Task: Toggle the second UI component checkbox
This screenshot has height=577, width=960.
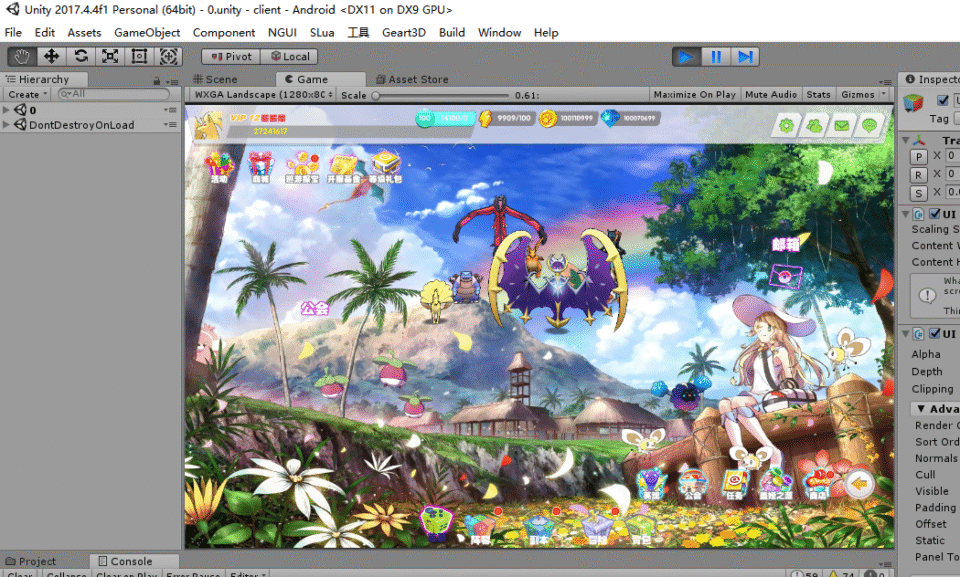Action: point(934,334)
